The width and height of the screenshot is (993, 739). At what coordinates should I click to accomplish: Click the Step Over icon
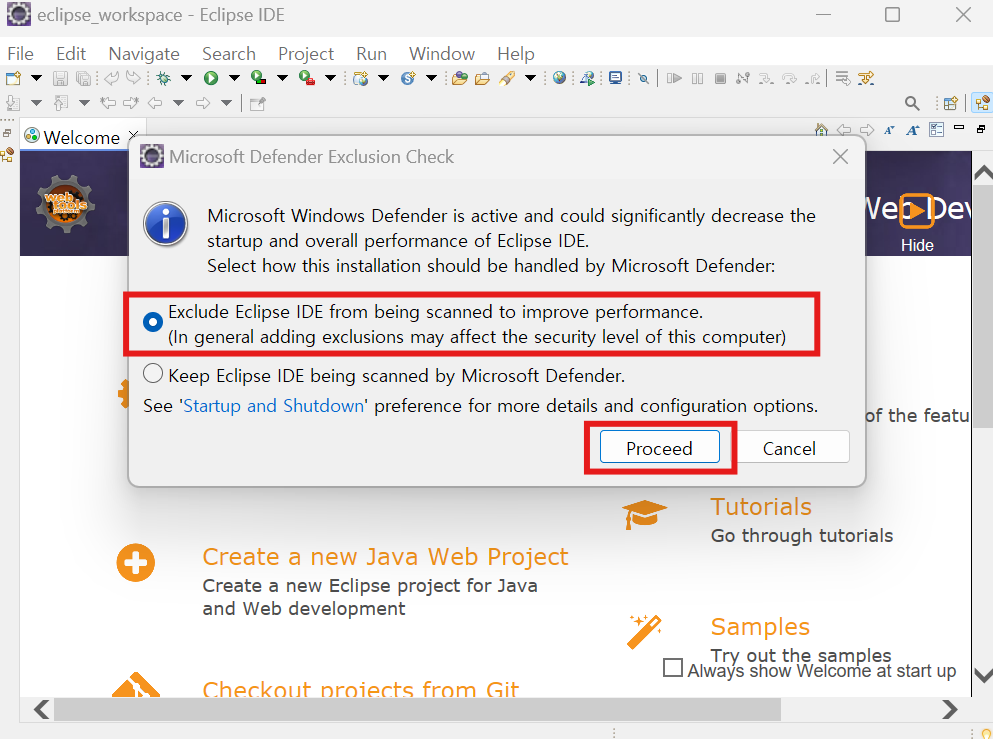(789, 79)
